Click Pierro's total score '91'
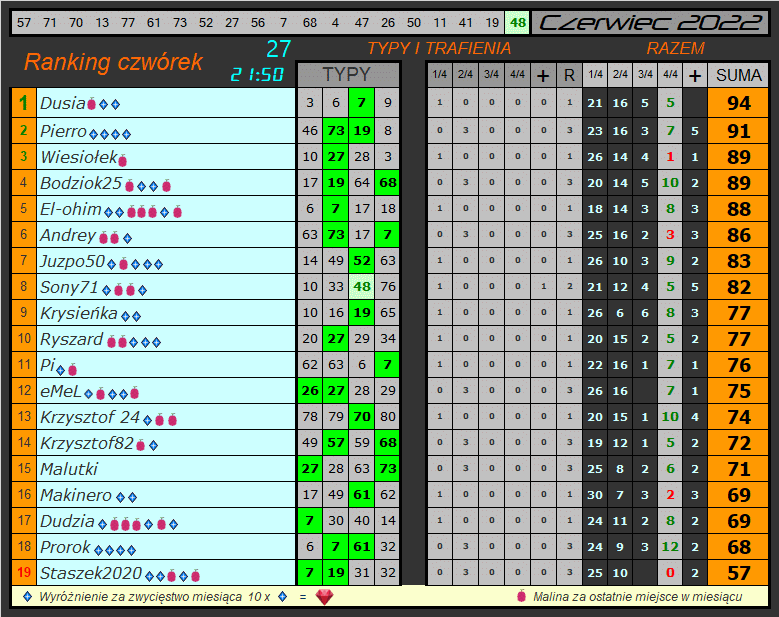 pos(738,131)
